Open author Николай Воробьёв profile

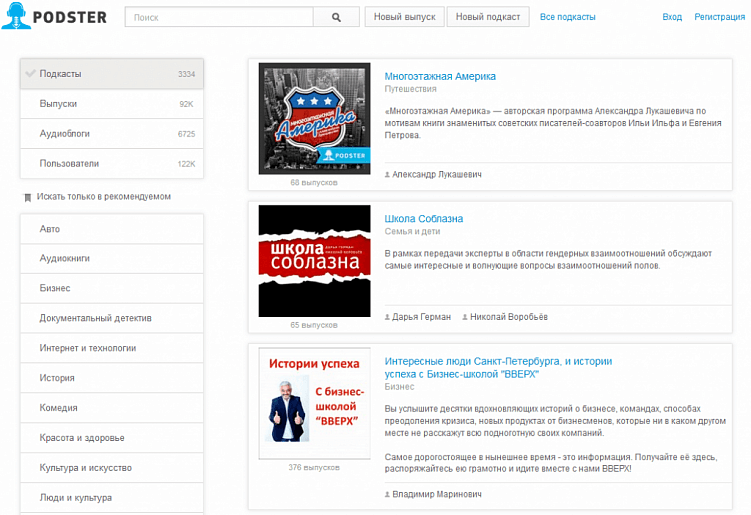pyautogui.click(x=509, y=317)
